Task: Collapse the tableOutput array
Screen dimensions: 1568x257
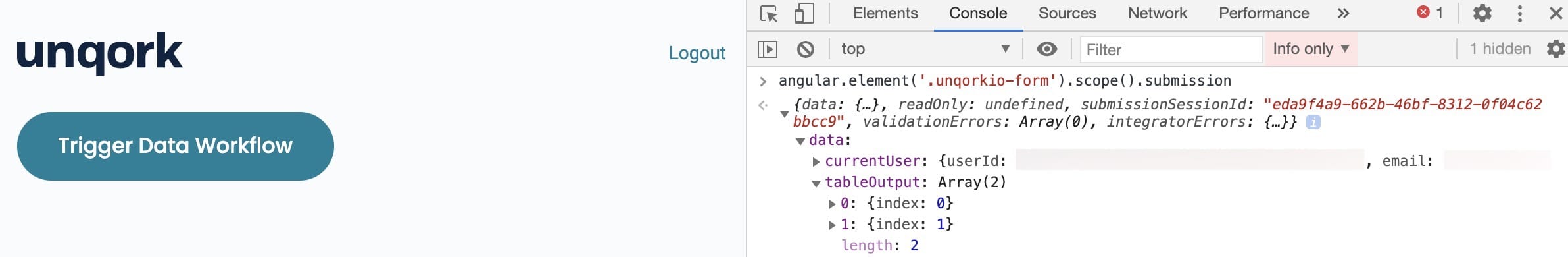Action: pos(816,183)
